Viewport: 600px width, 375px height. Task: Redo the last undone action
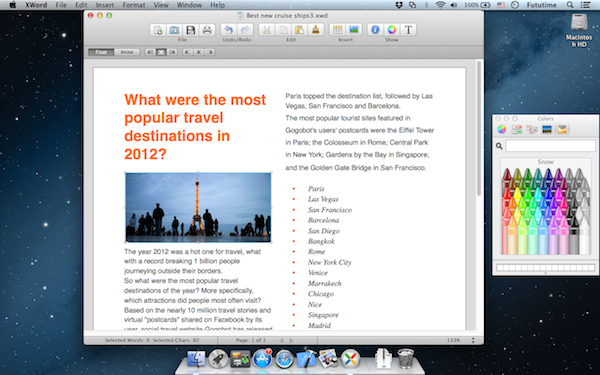tap(245, 30)
